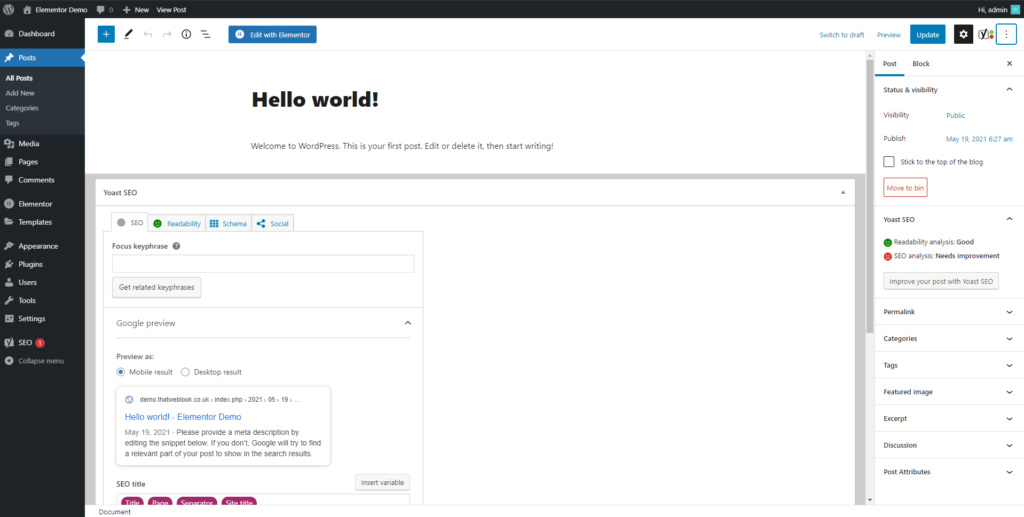
Task: Click the Update button
Action: coord(927,34)
